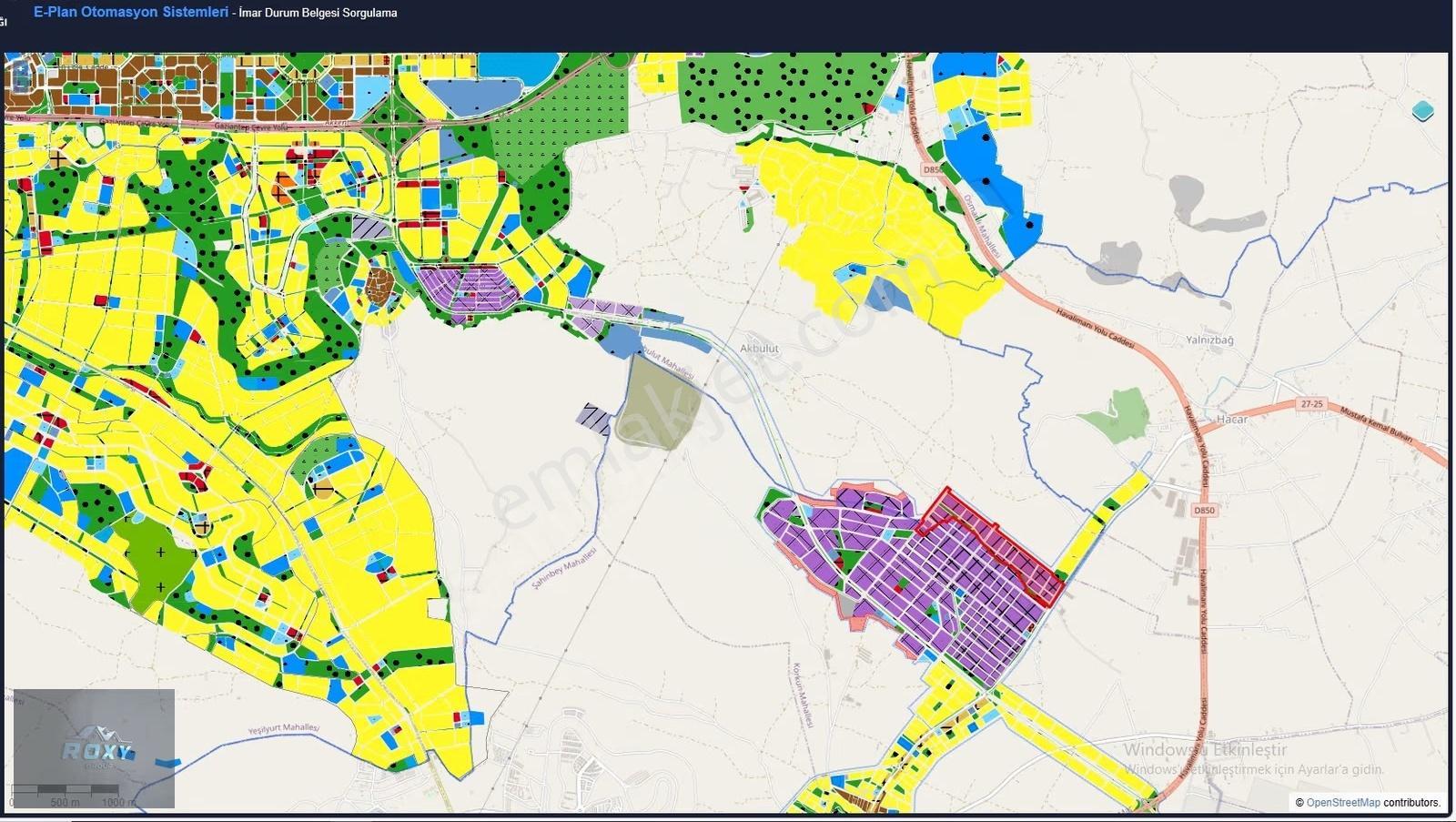Click the light green area near Hacar
The image size is (1456, 822).
[x=1116, y=415]
